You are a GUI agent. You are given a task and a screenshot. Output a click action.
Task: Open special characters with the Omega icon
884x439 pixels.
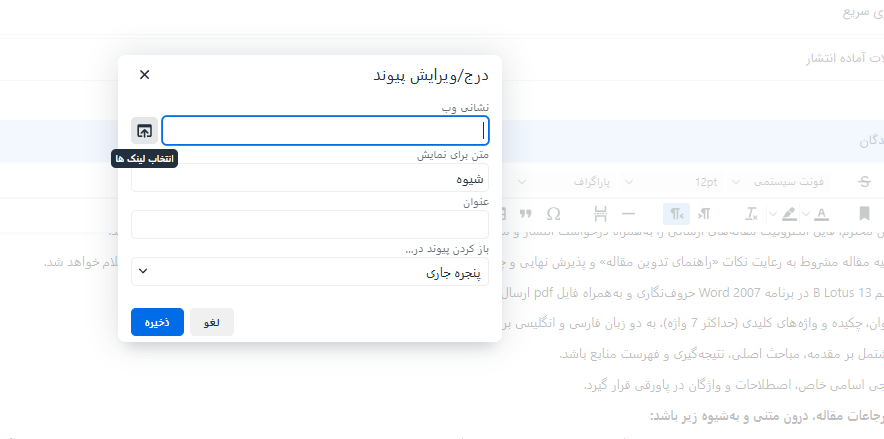[x=553, y=213]
